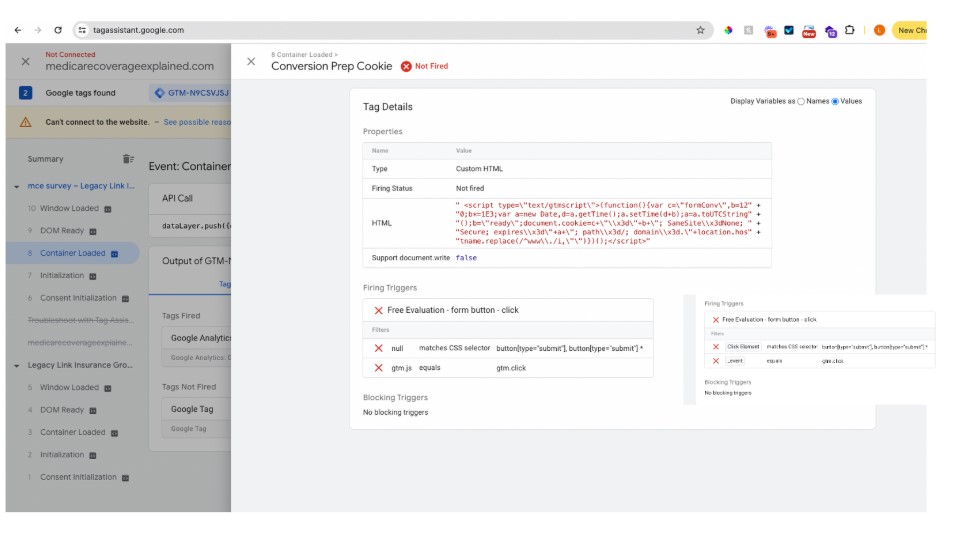Select event 1 Consent Initialization
This screenshot has width=958, height=540.
pyautogui.click(x=78, y=477)
